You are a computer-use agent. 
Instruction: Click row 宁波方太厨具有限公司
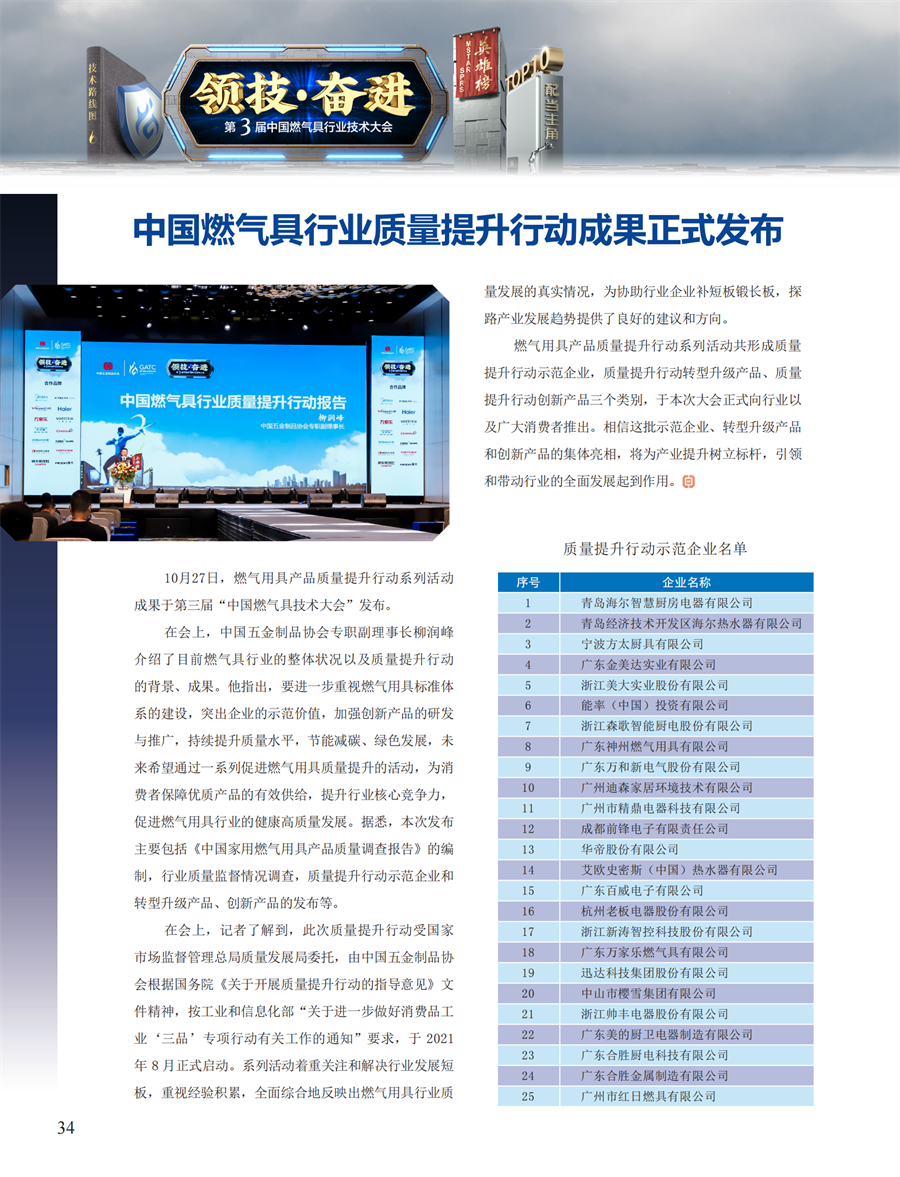click(x=655, y=644)
